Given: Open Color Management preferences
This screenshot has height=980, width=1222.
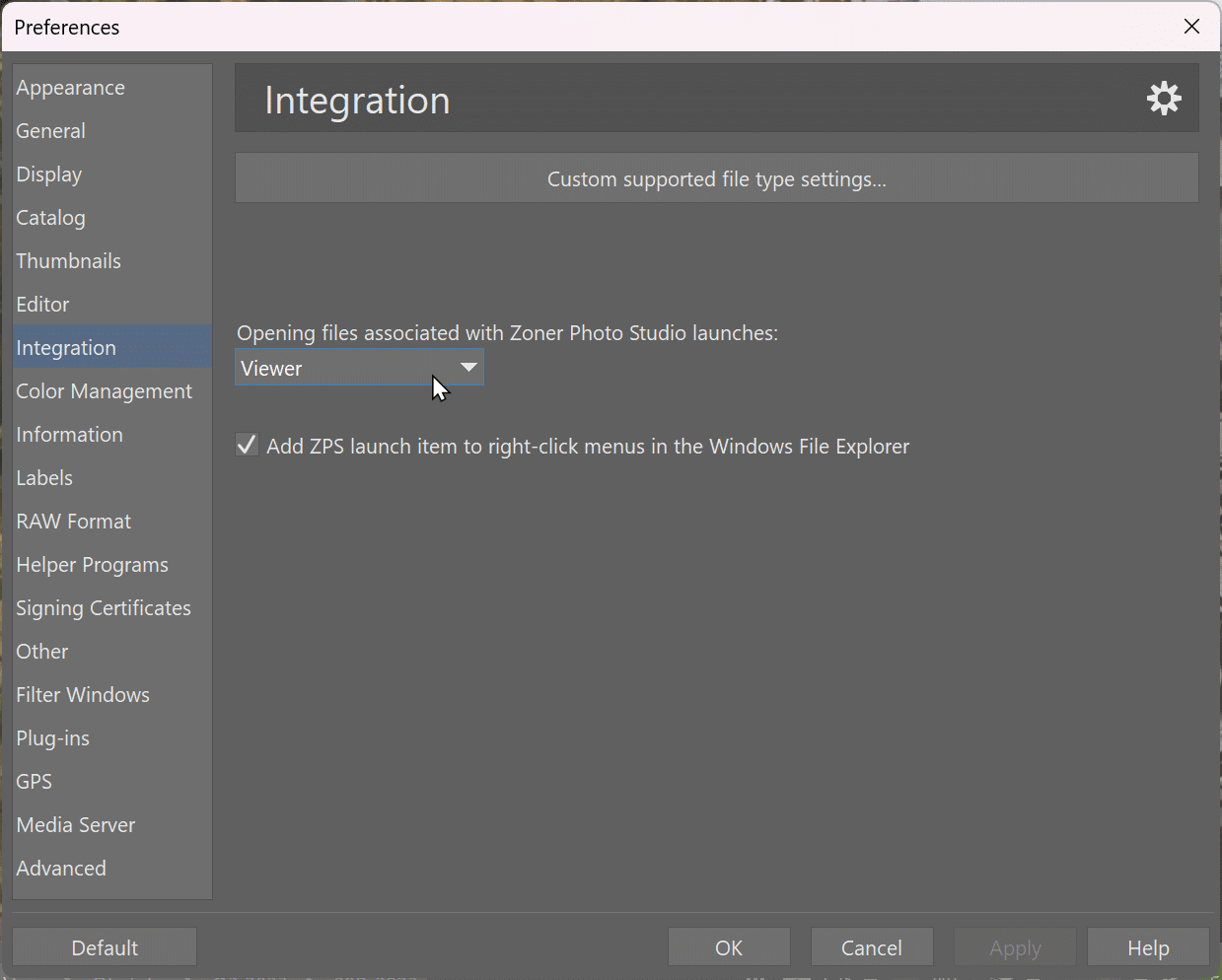Looking at the screenshot, I should 104,390.
